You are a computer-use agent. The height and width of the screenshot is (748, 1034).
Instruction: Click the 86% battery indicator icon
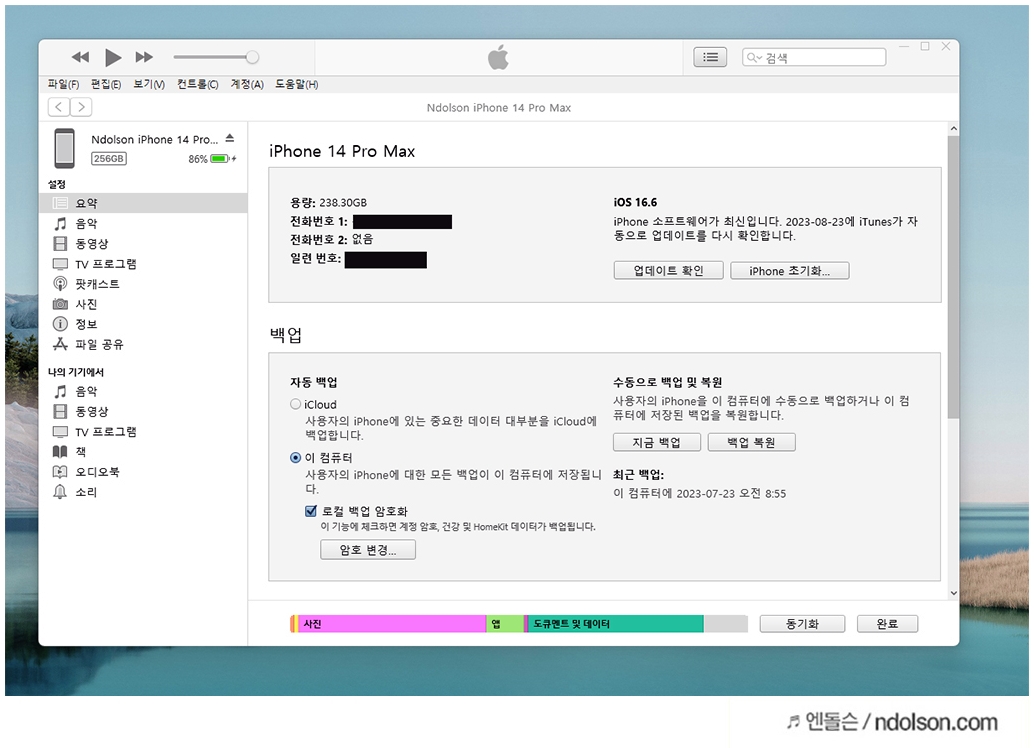pos(220,159)
